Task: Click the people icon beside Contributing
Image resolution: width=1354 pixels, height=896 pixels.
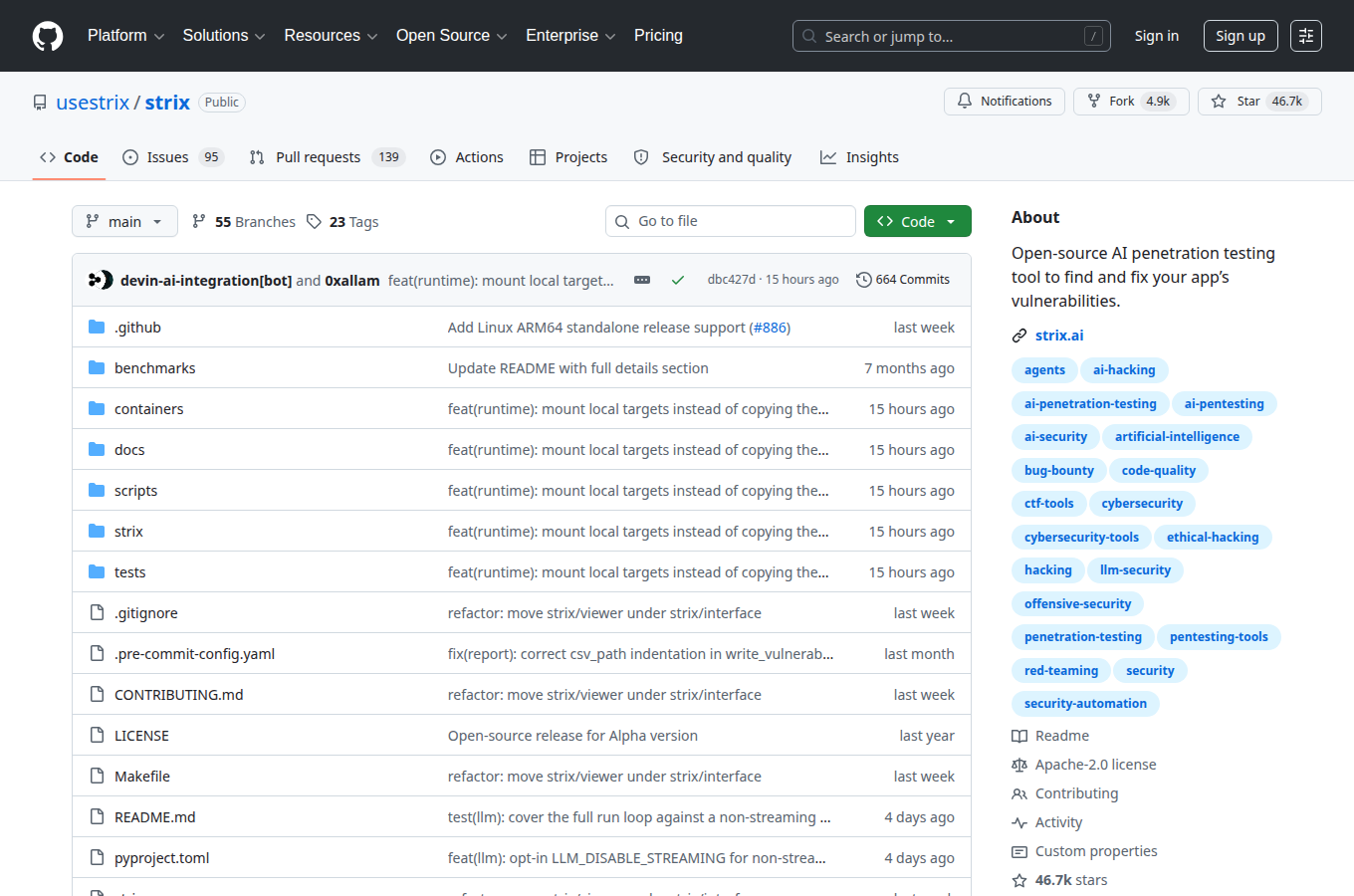Action: click(x=1019, y=793)
